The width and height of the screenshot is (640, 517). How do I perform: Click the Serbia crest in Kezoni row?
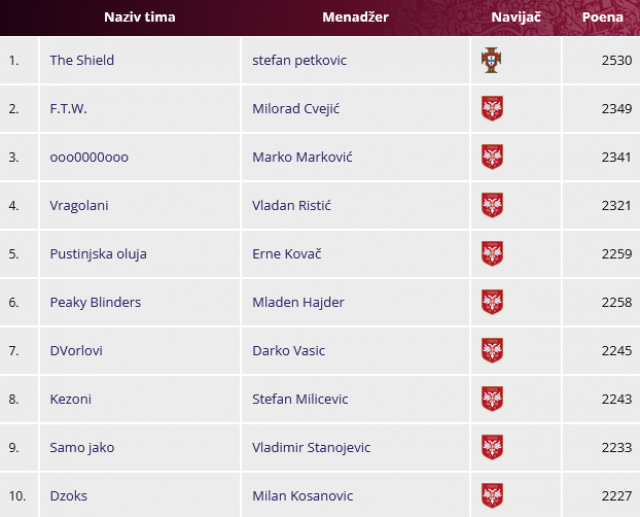click(x=491, y=399)
